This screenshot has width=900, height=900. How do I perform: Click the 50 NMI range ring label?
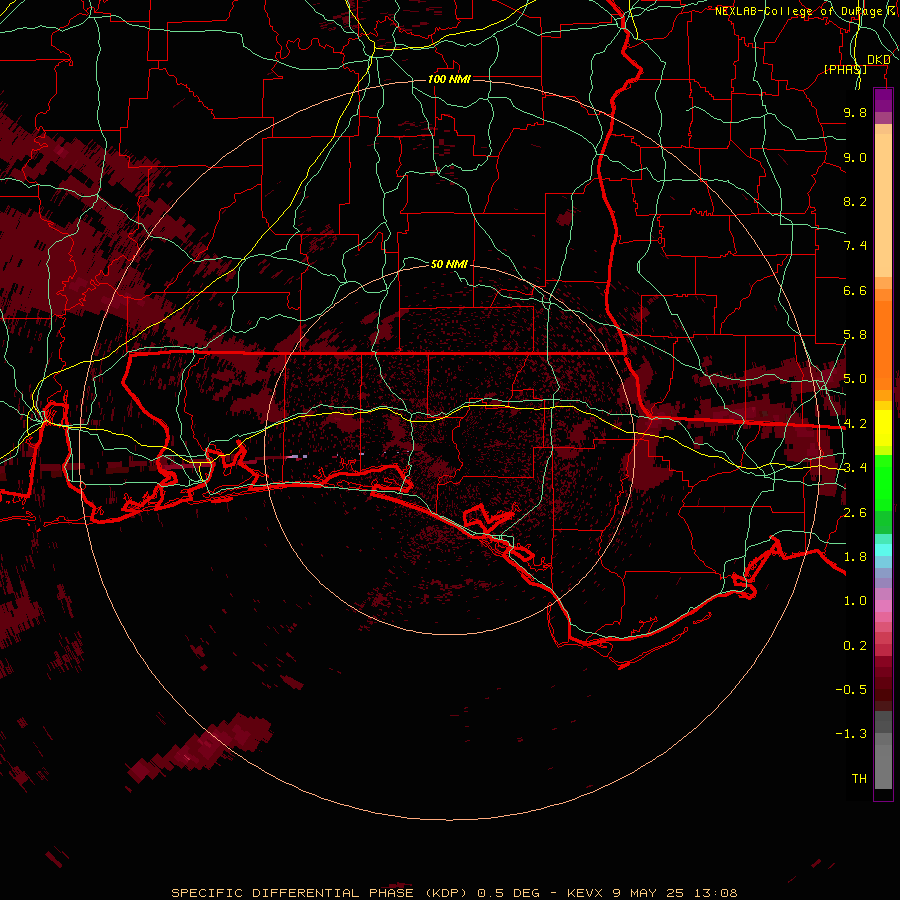[449, 264]
